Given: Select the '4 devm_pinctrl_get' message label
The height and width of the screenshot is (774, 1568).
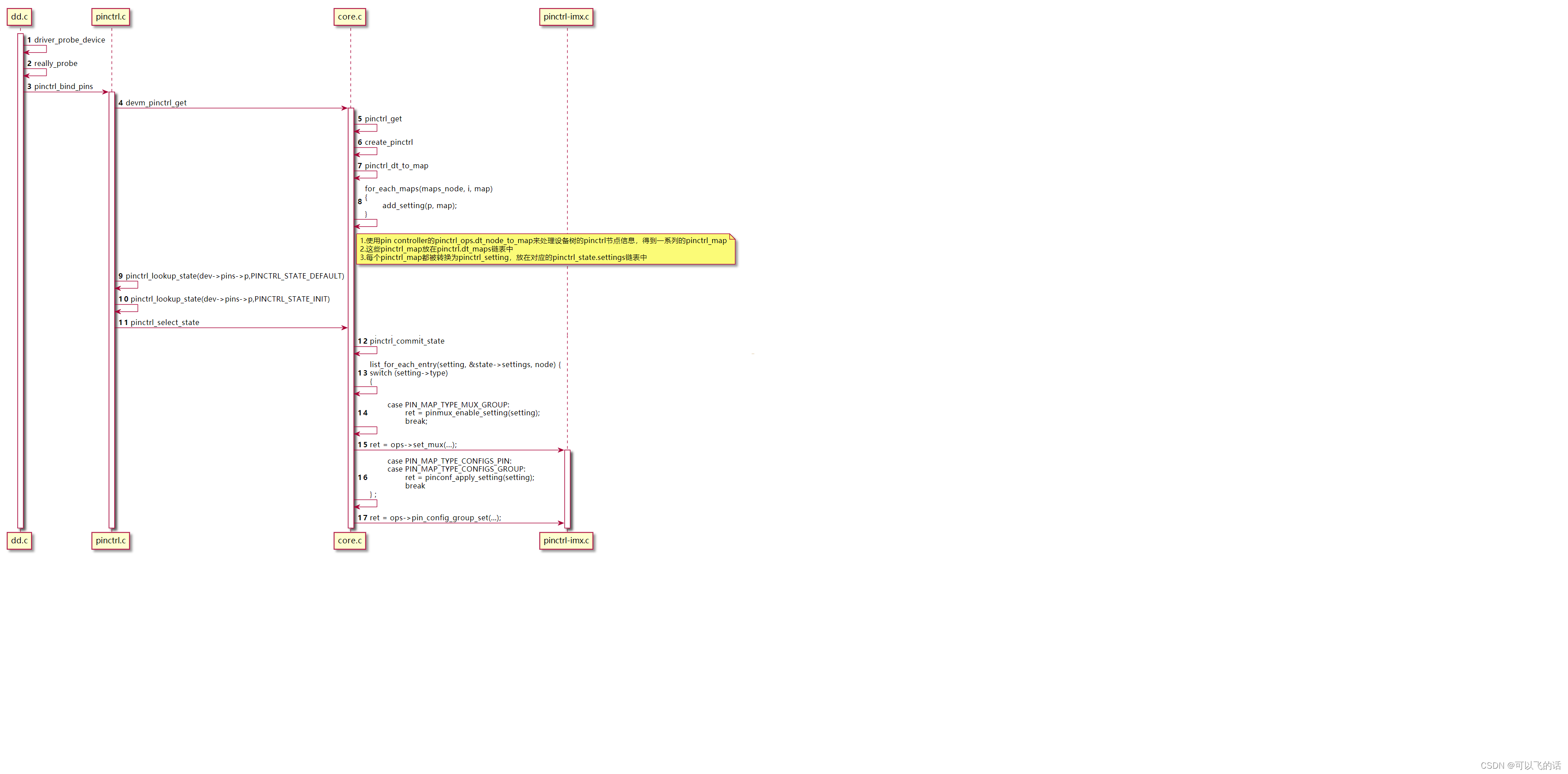Looking at the screenshot, I should [x=153, y=103].
